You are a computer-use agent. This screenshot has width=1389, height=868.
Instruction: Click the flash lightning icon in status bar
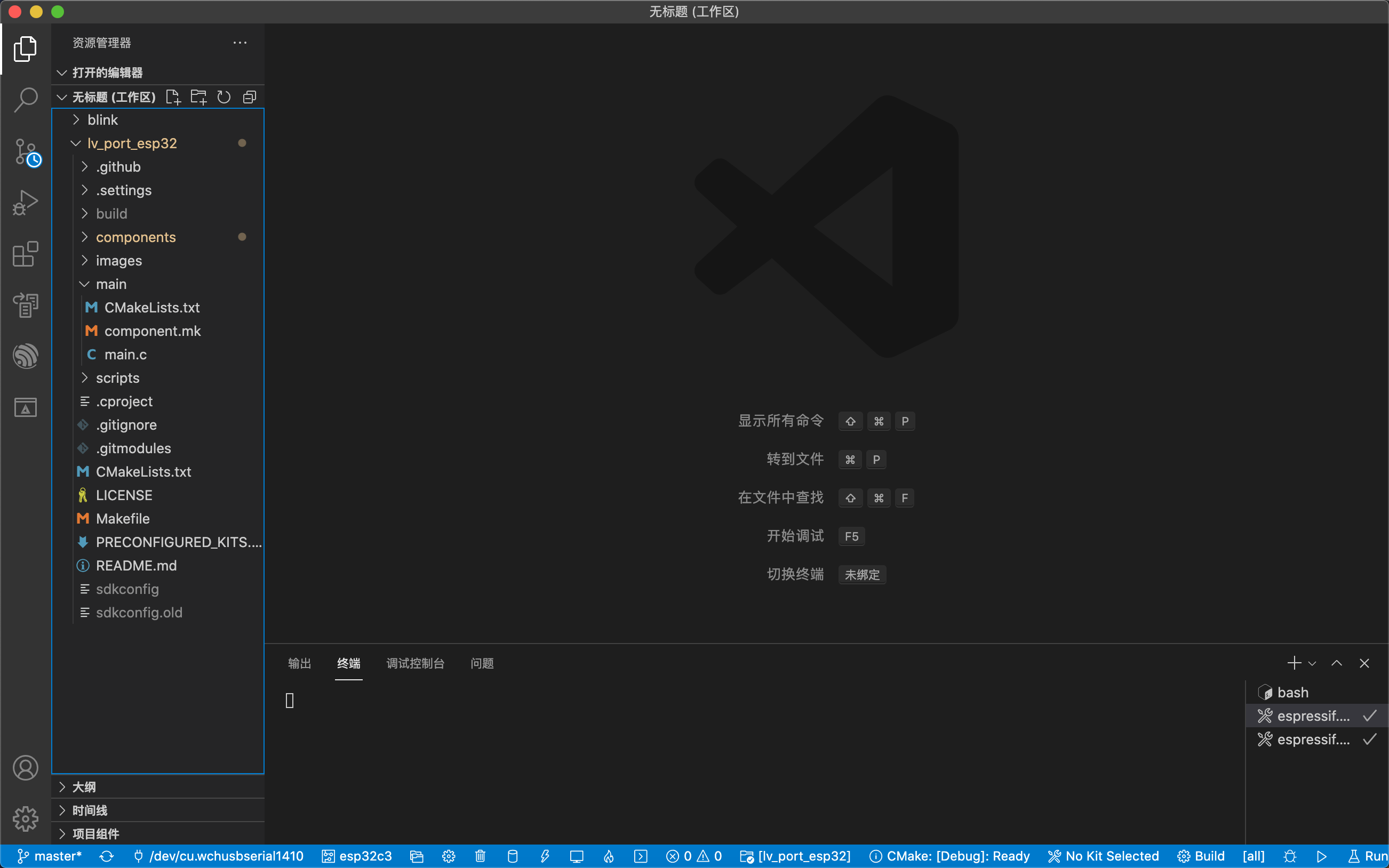tap(545, 856)
